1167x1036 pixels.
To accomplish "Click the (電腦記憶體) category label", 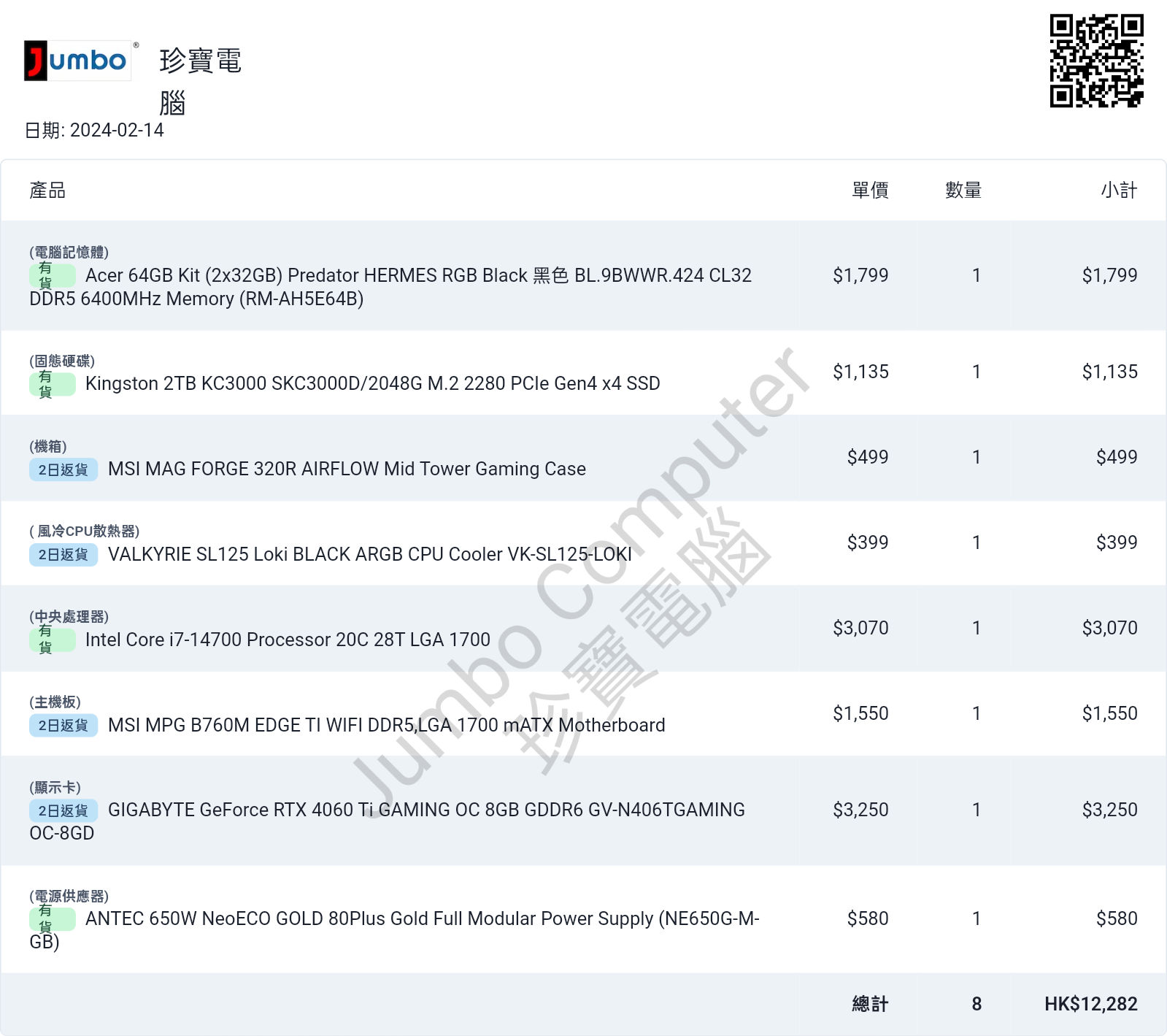I will [x=69, y=252].
